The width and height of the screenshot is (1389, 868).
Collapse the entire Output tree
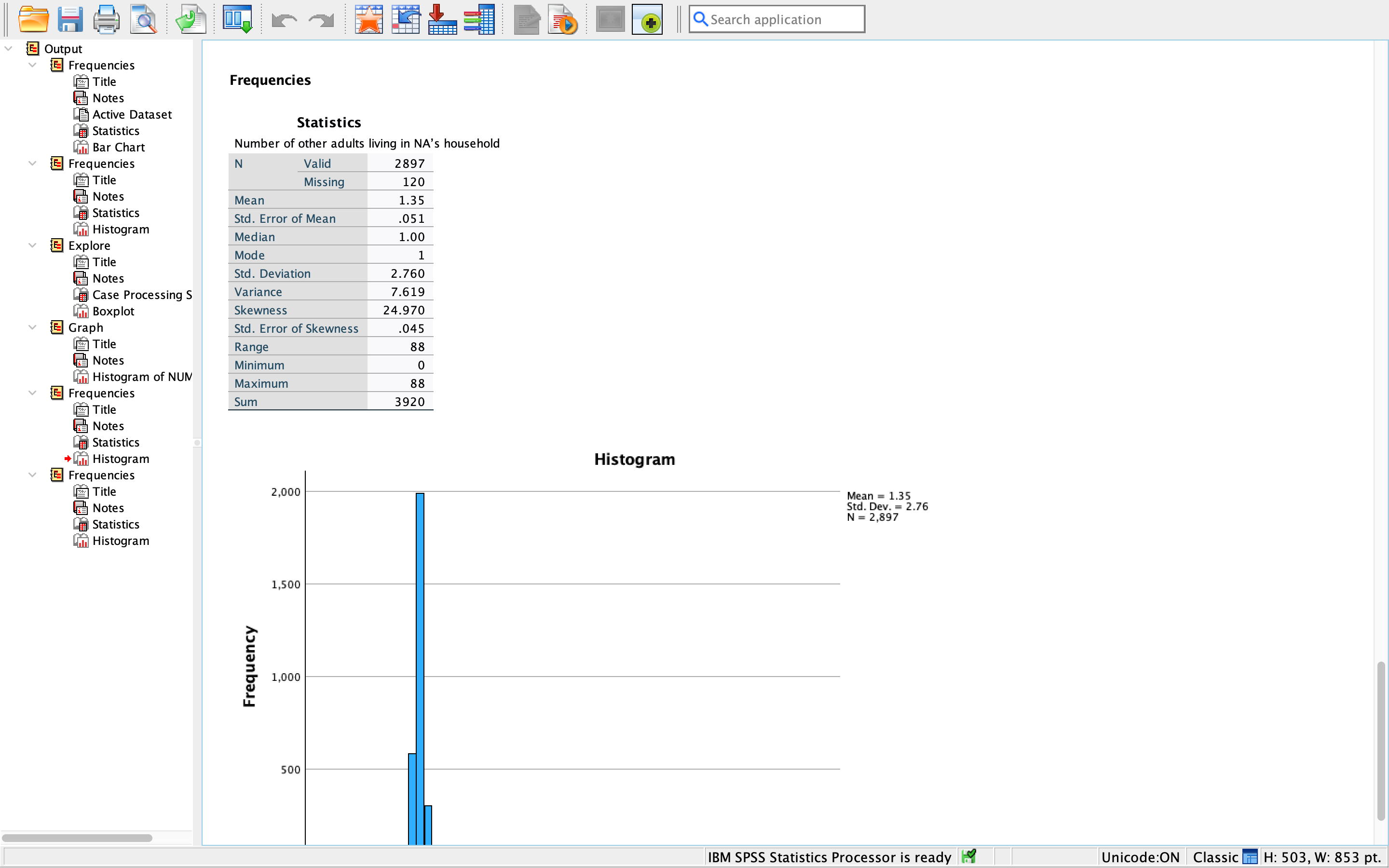8,48
